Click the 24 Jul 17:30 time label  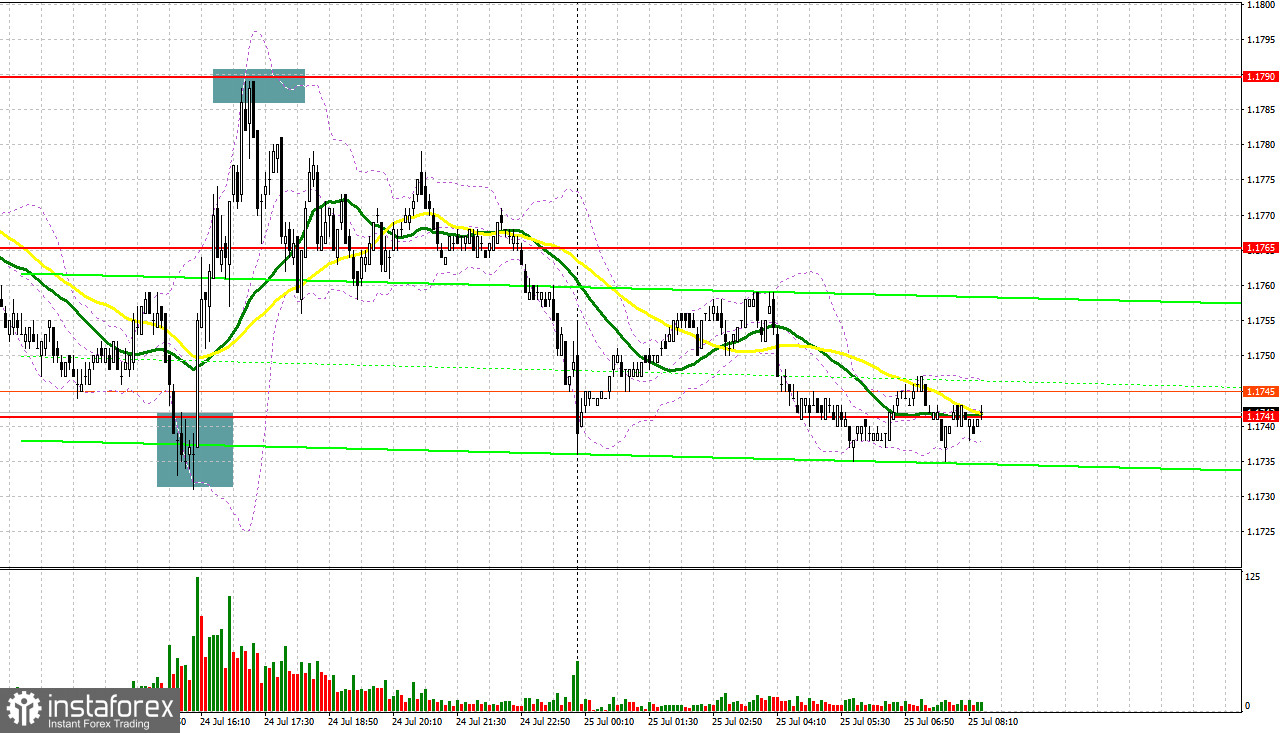289,720
